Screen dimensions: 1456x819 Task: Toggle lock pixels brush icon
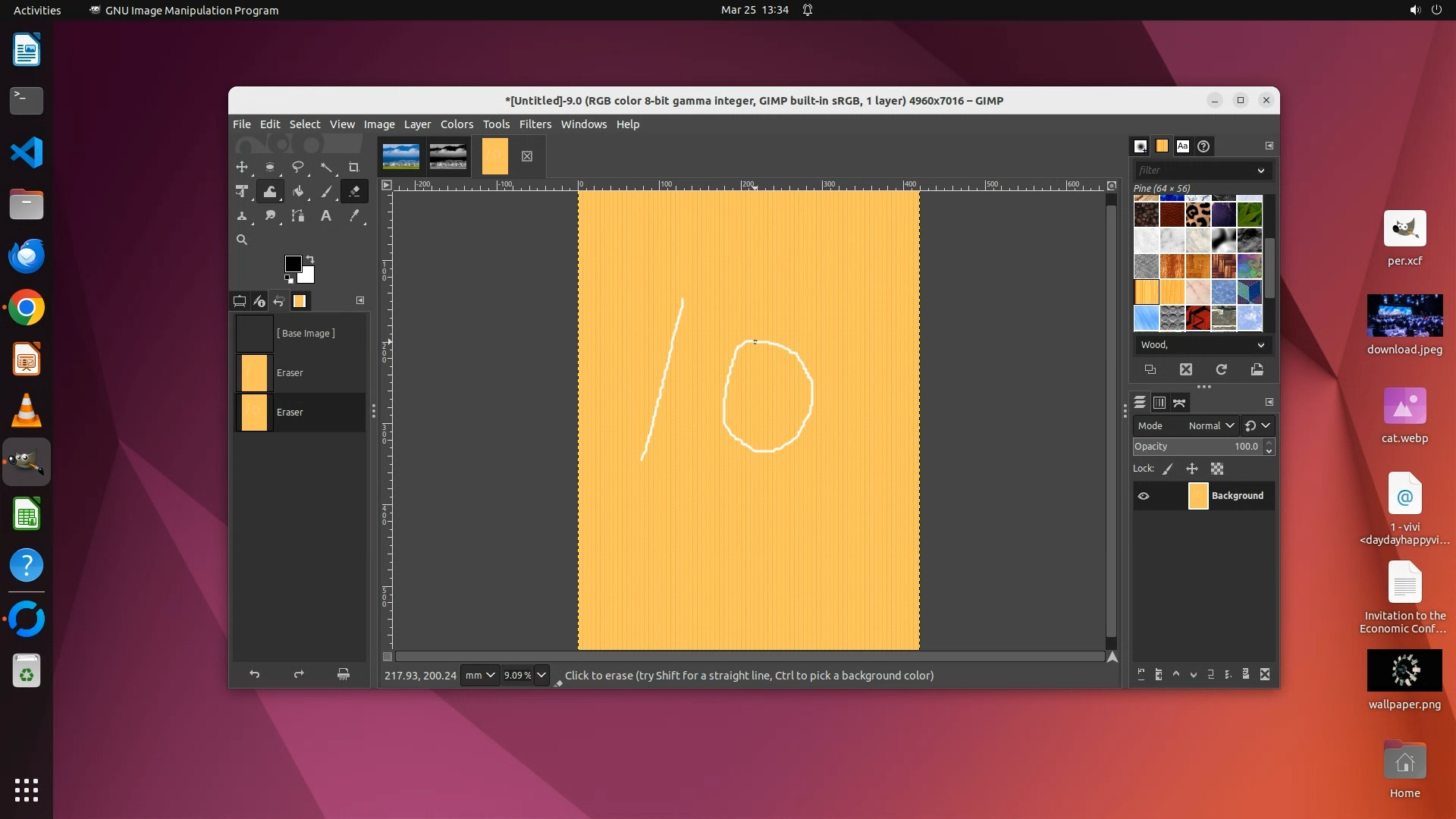pos(1168,469)
